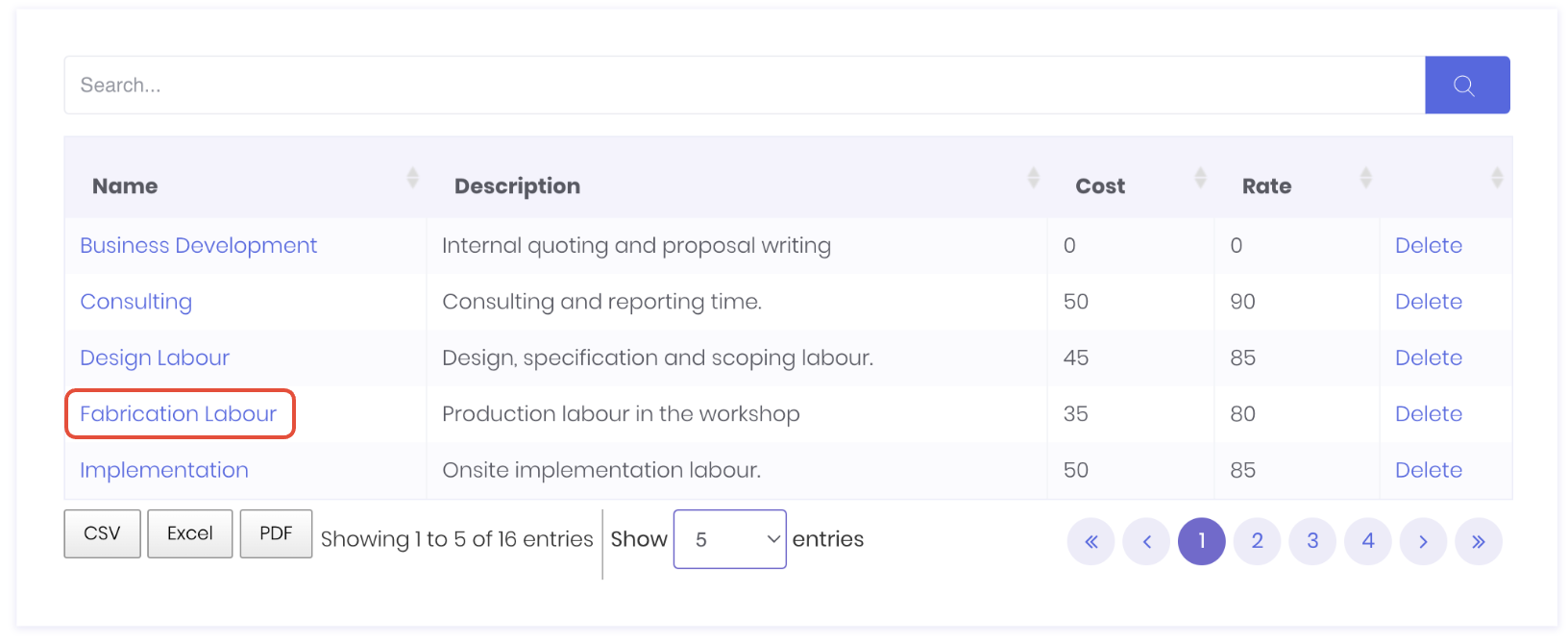Sort by Rate column arrows

click(1365, 178)
